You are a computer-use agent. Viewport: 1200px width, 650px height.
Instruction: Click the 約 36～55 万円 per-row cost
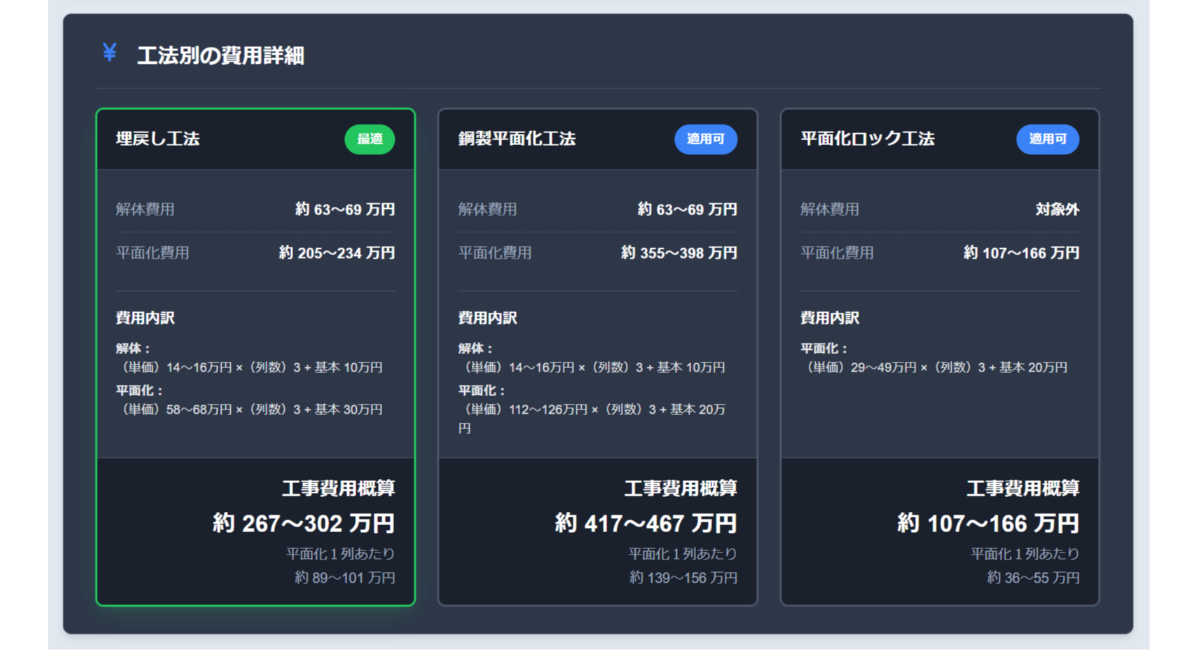[1033, 577]
